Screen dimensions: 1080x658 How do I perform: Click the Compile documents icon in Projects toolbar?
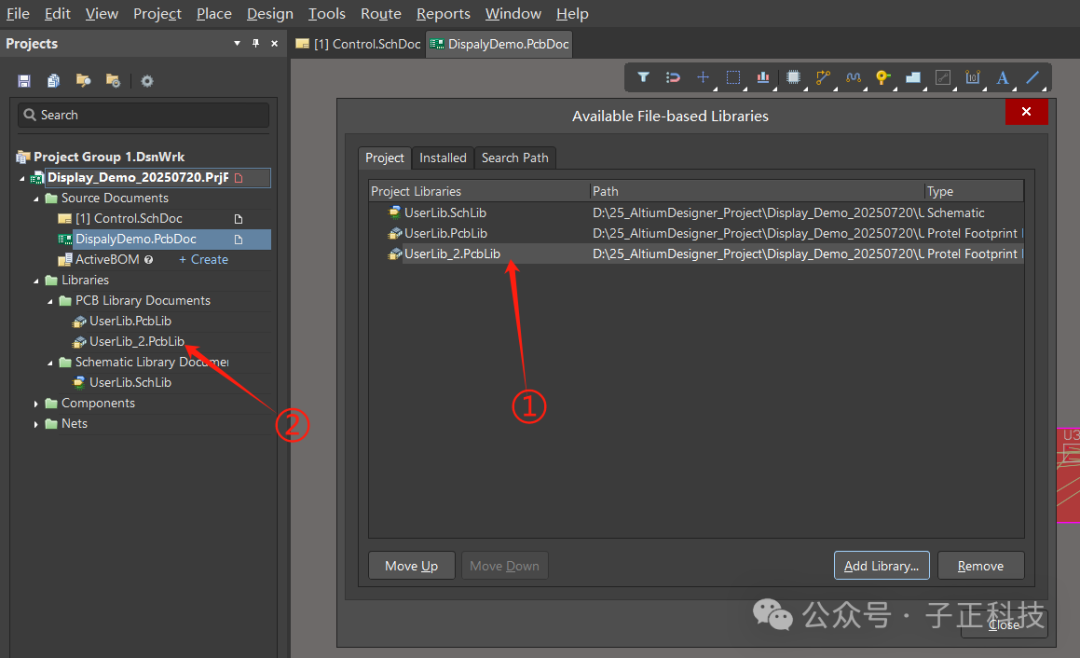click(54, 81)
